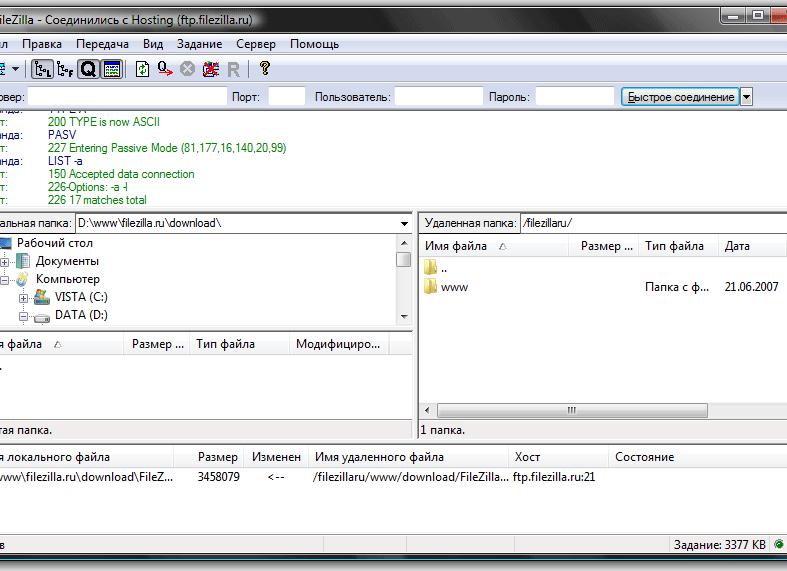The image size is (787, 571).
Task: Expand the VISTA (C:) drive node
Action: tap(23, 298)
